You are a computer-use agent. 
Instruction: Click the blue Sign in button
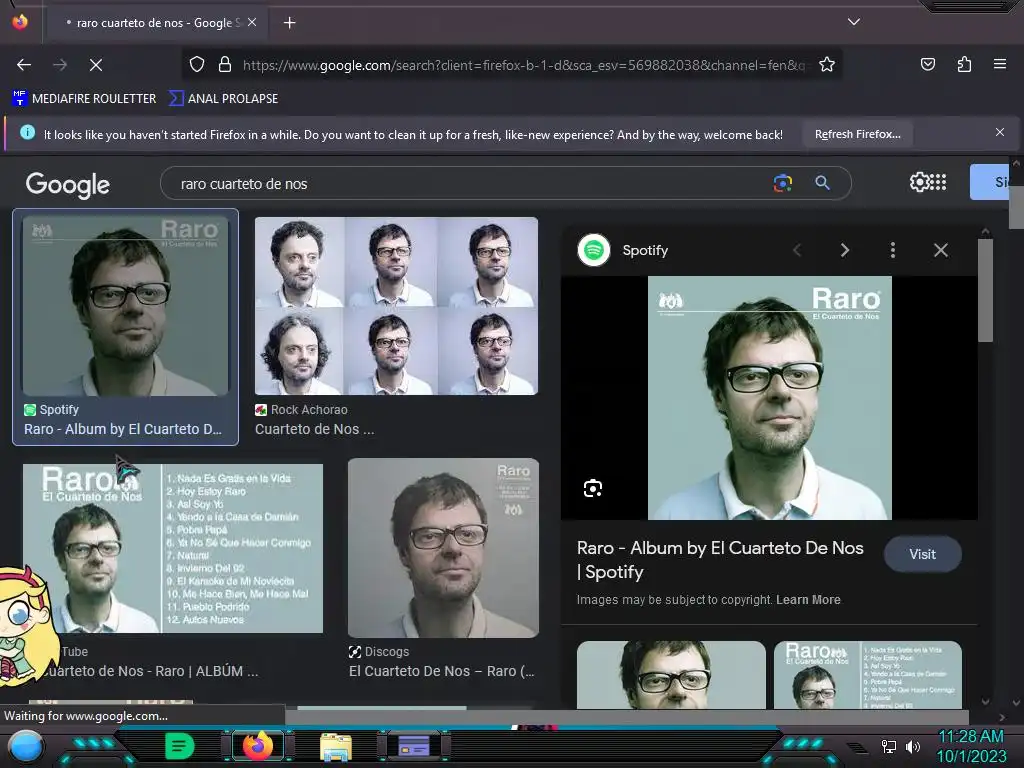(989, 182)
